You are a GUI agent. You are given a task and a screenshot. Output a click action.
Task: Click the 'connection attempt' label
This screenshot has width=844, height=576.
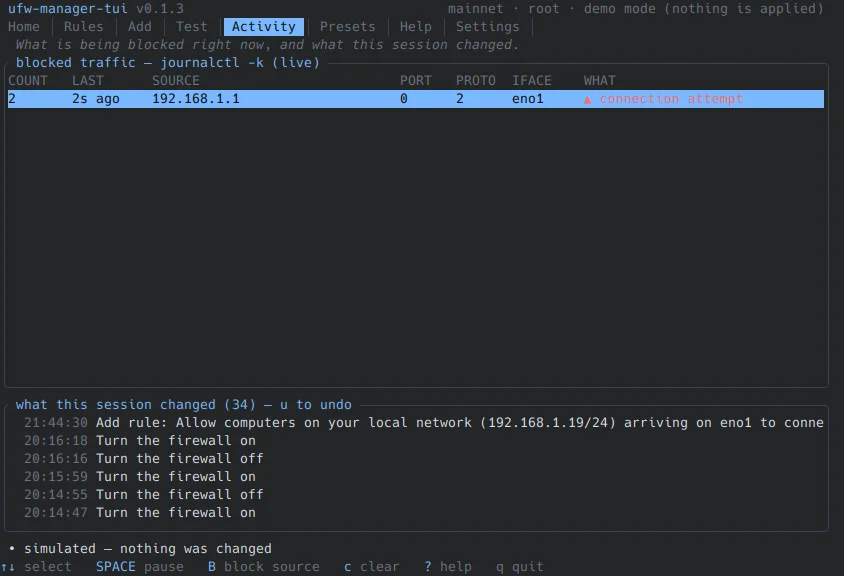pos(671,99)
